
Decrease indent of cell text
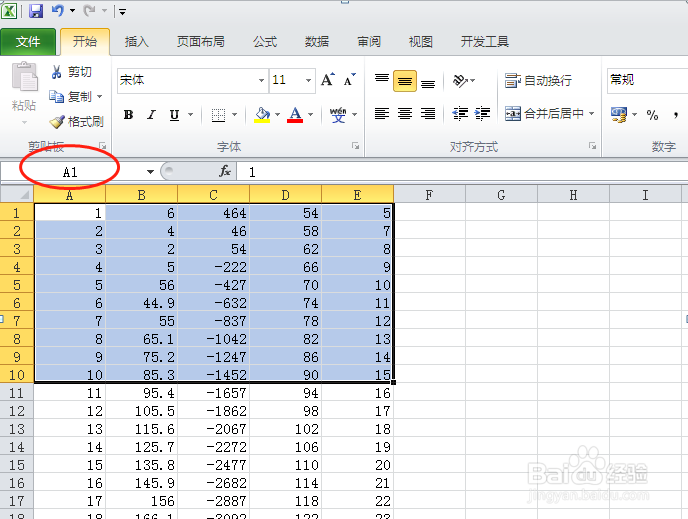[x=460, y=114]
